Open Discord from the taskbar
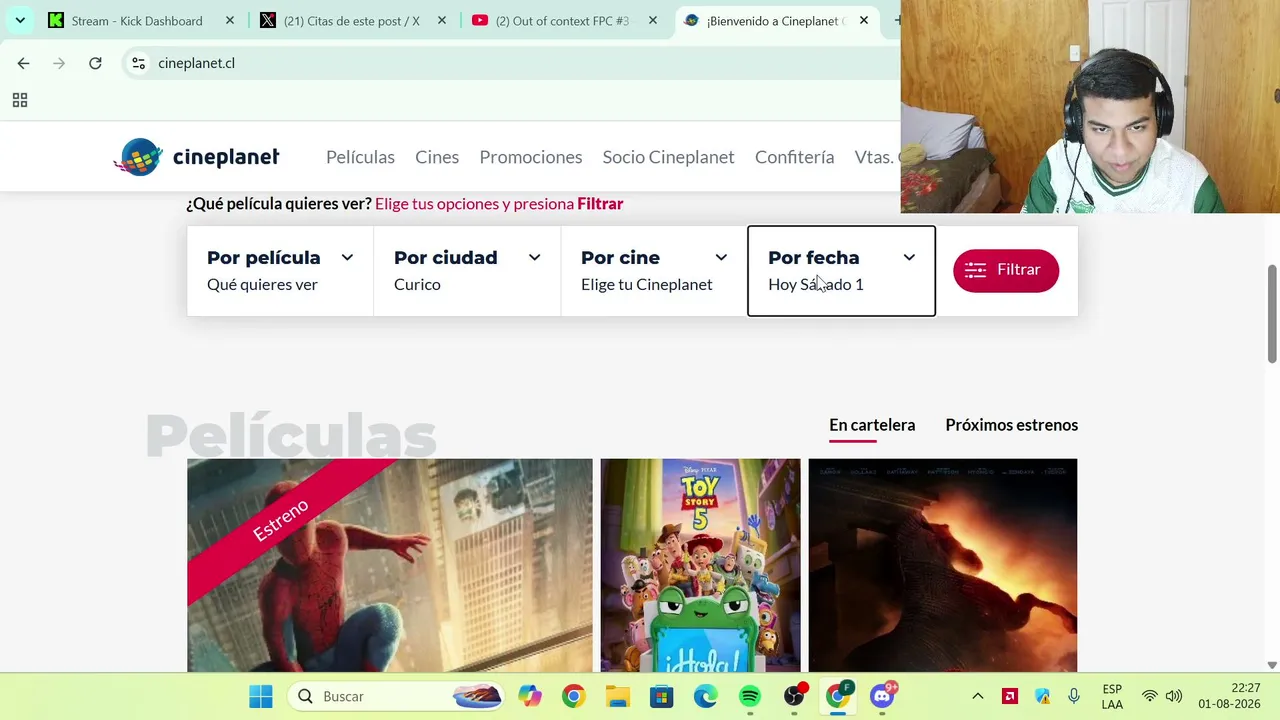This screenshot has width=1280, height=720. [x=882, y=696]
